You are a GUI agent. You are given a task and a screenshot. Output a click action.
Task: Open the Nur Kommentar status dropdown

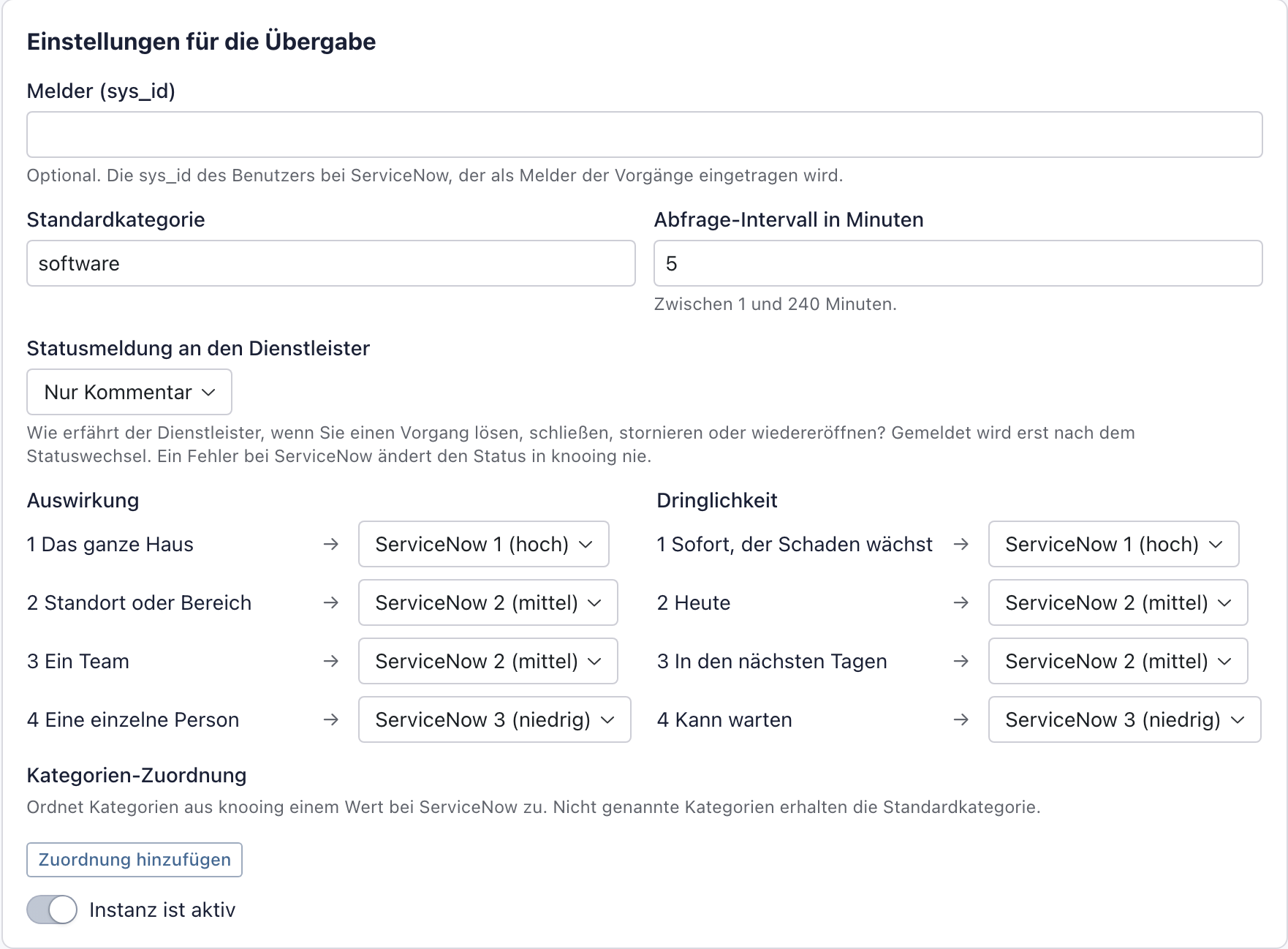coord(129,392)
